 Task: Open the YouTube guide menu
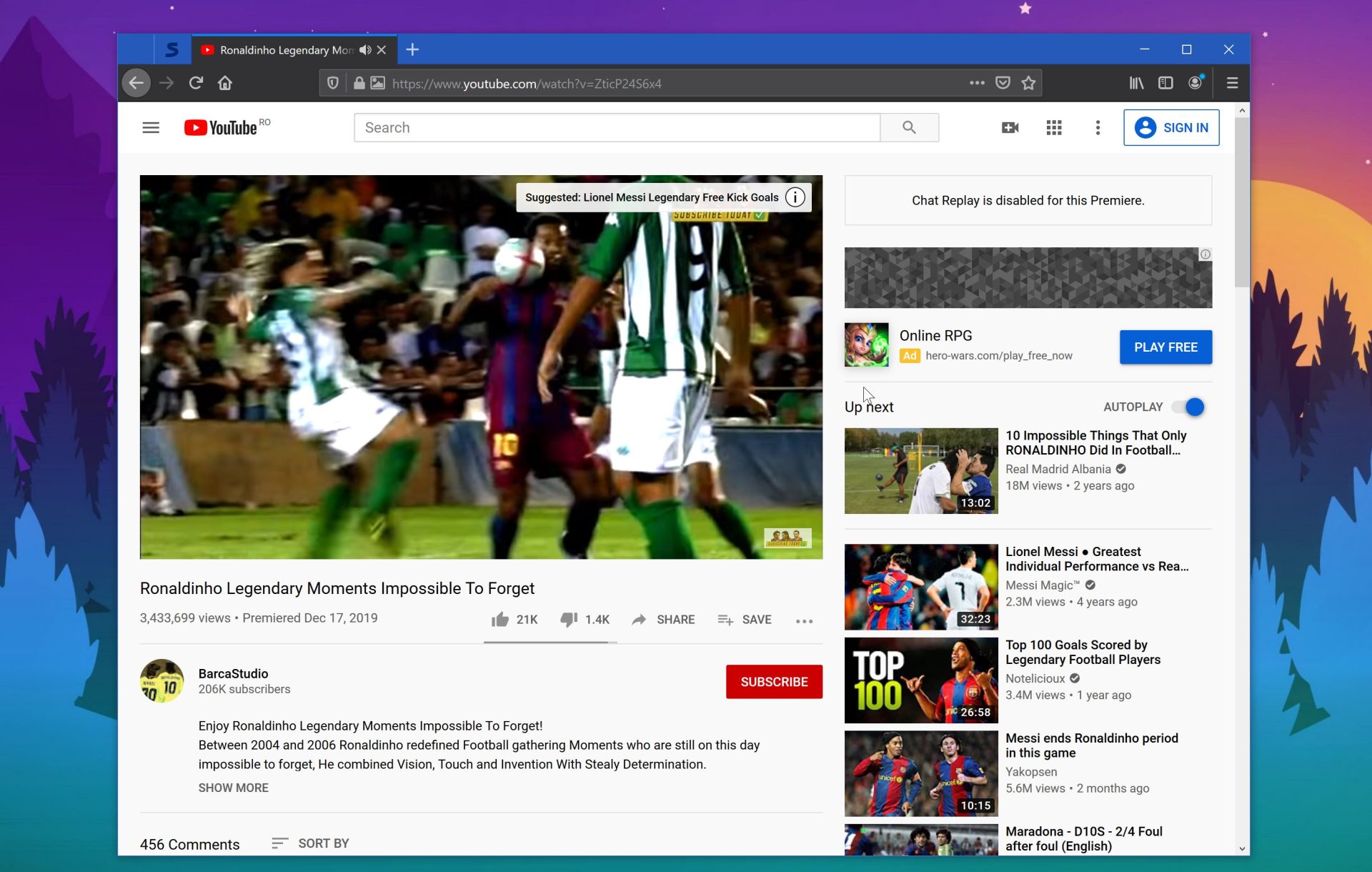tap(151, 127)
